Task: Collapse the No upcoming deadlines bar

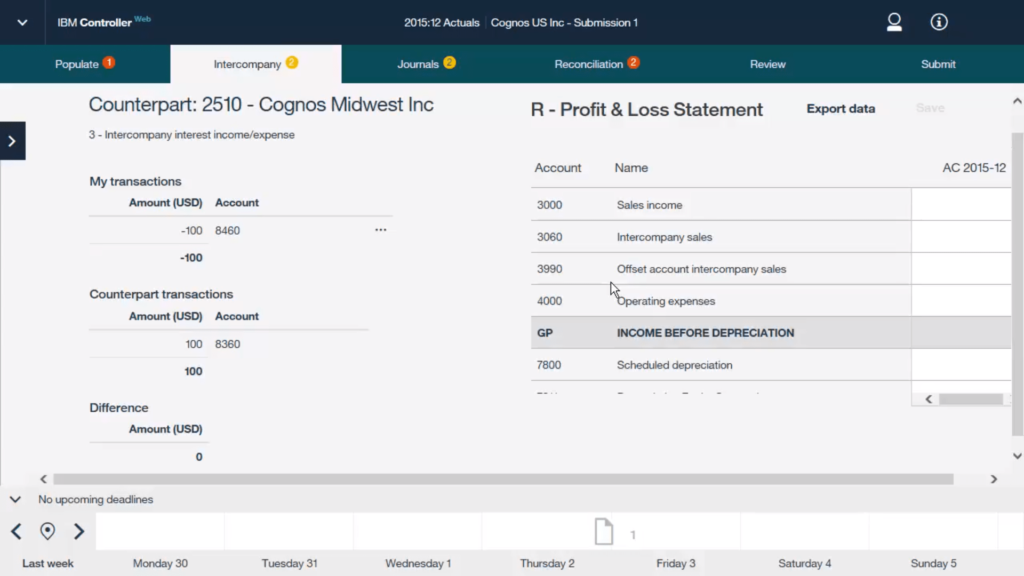Action: (x=14, y=498)
